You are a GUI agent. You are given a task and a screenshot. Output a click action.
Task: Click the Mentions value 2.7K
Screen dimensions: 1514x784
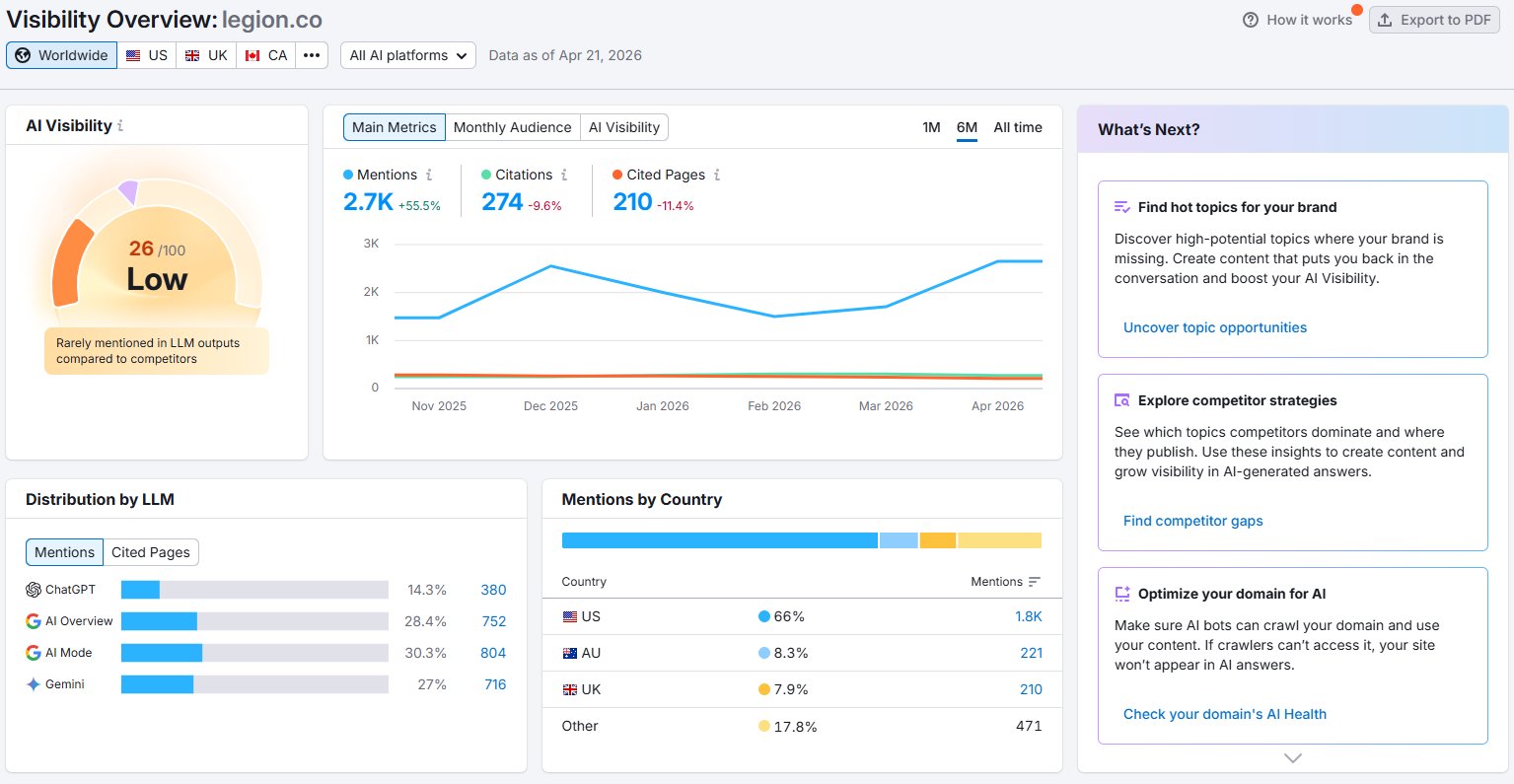[368, 202]
